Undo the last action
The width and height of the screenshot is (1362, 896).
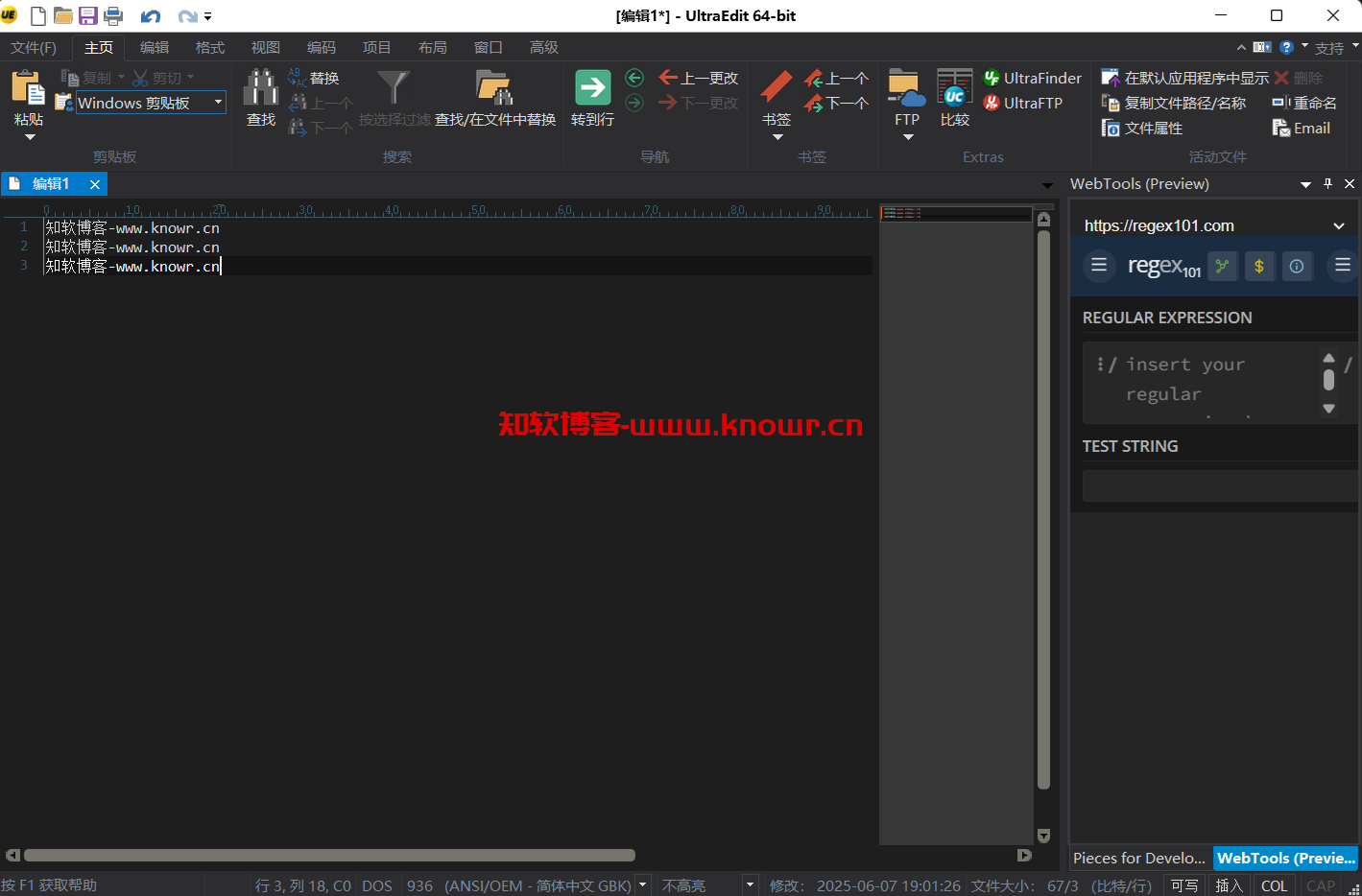click(151, 16)
